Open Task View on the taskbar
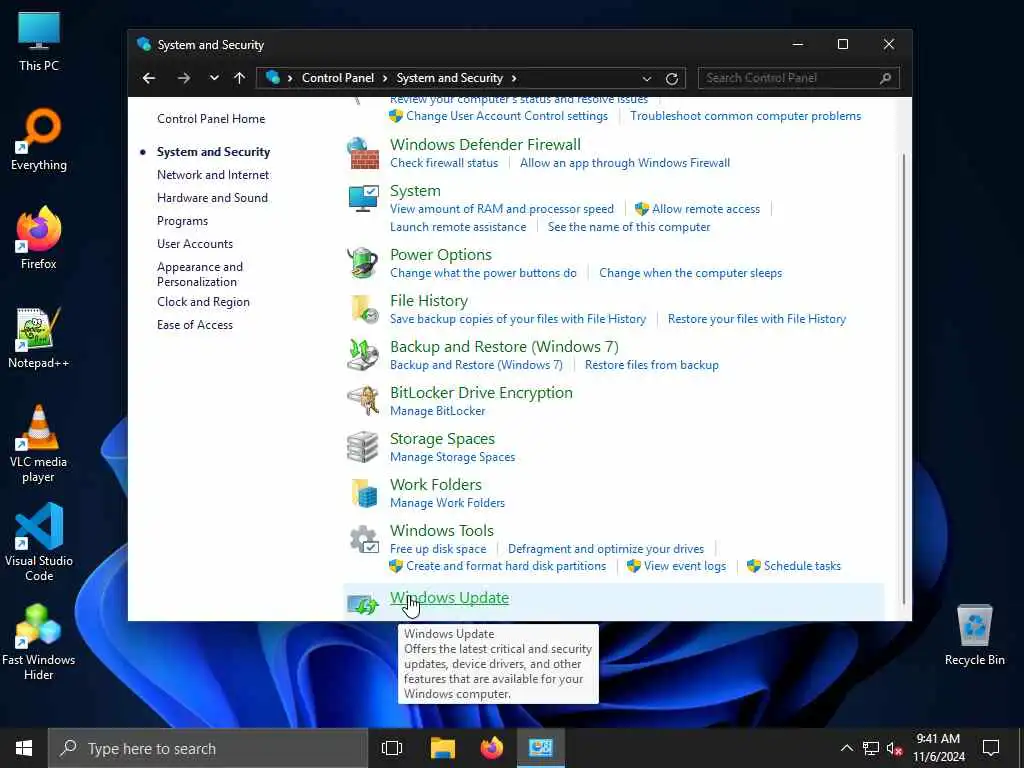The image size is (1024, 768). [392, 748]
